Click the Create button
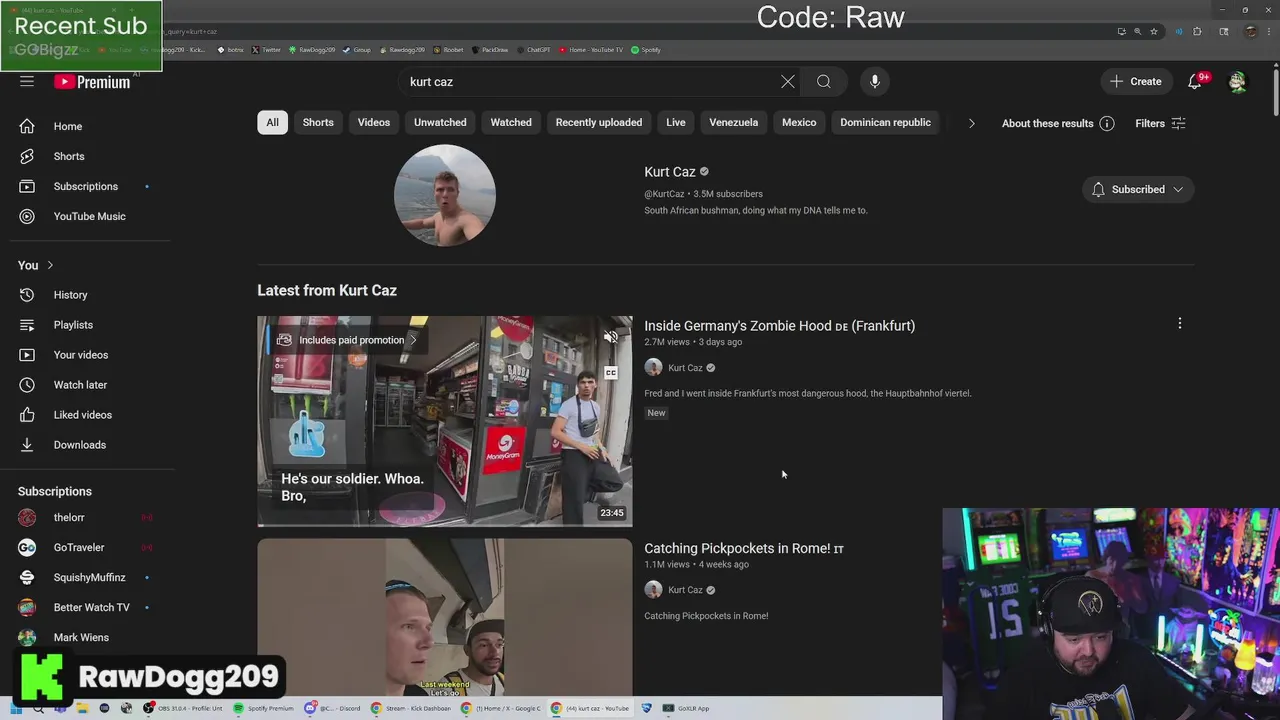Screen dimensions: 1280x720 tap(1136, 82)
